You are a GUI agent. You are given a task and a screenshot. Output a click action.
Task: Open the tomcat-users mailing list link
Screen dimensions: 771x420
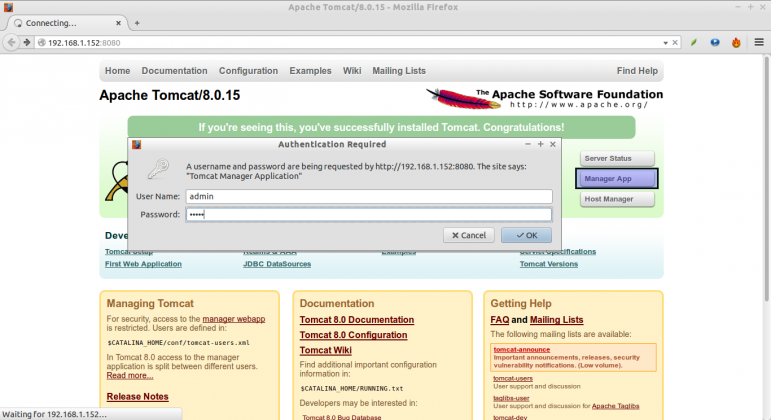(513, 379)
